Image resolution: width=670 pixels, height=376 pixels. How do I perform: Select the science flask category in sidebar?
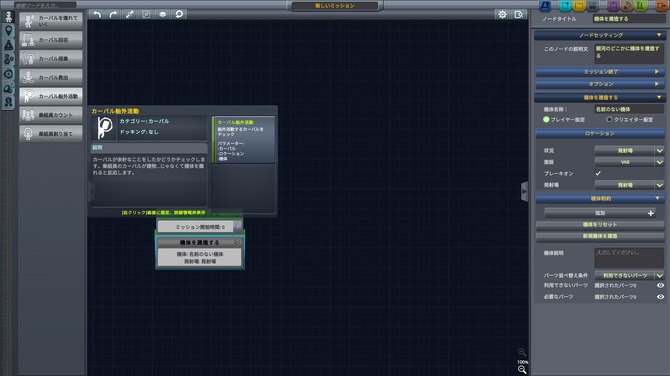point(9,45)
